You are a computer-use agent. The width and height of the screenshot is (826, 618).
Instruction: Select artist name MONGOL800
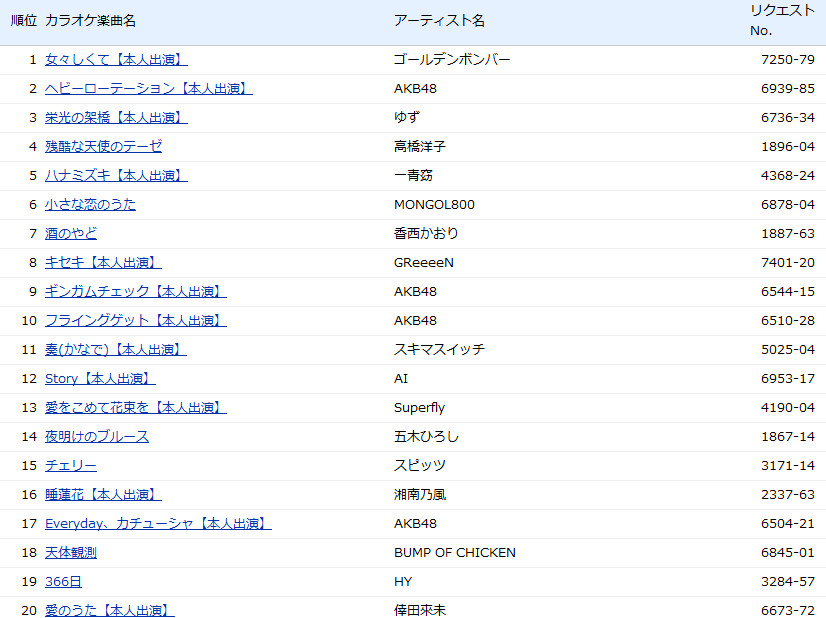[x=434, y=204]
